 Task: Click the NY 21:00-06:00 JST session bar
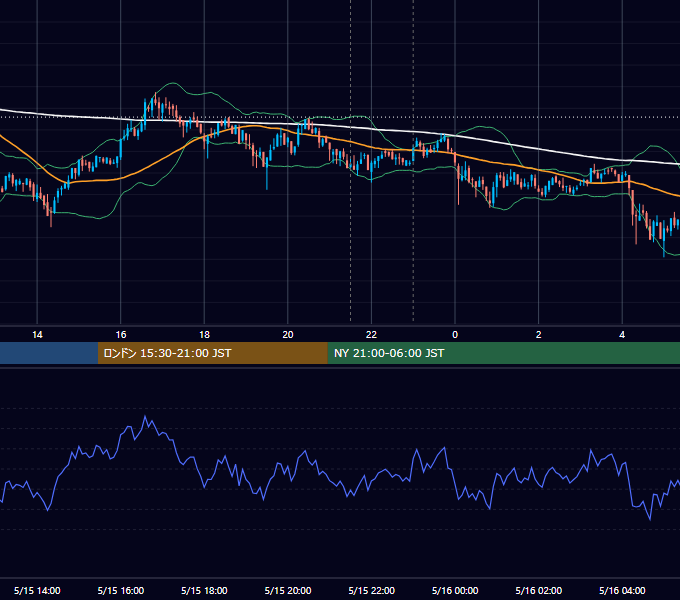[503, 353]
